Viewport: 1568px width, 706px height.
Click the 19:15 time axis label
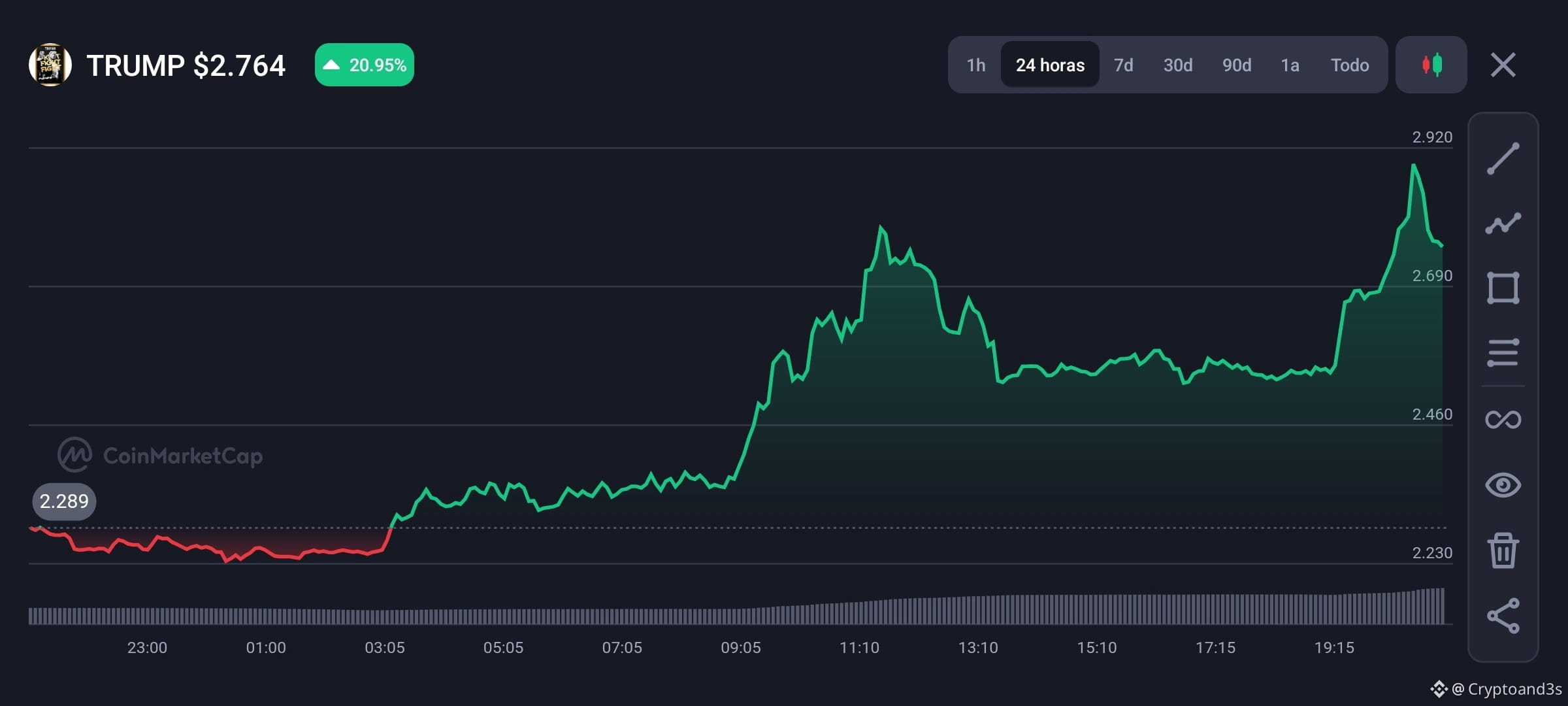1334,648
